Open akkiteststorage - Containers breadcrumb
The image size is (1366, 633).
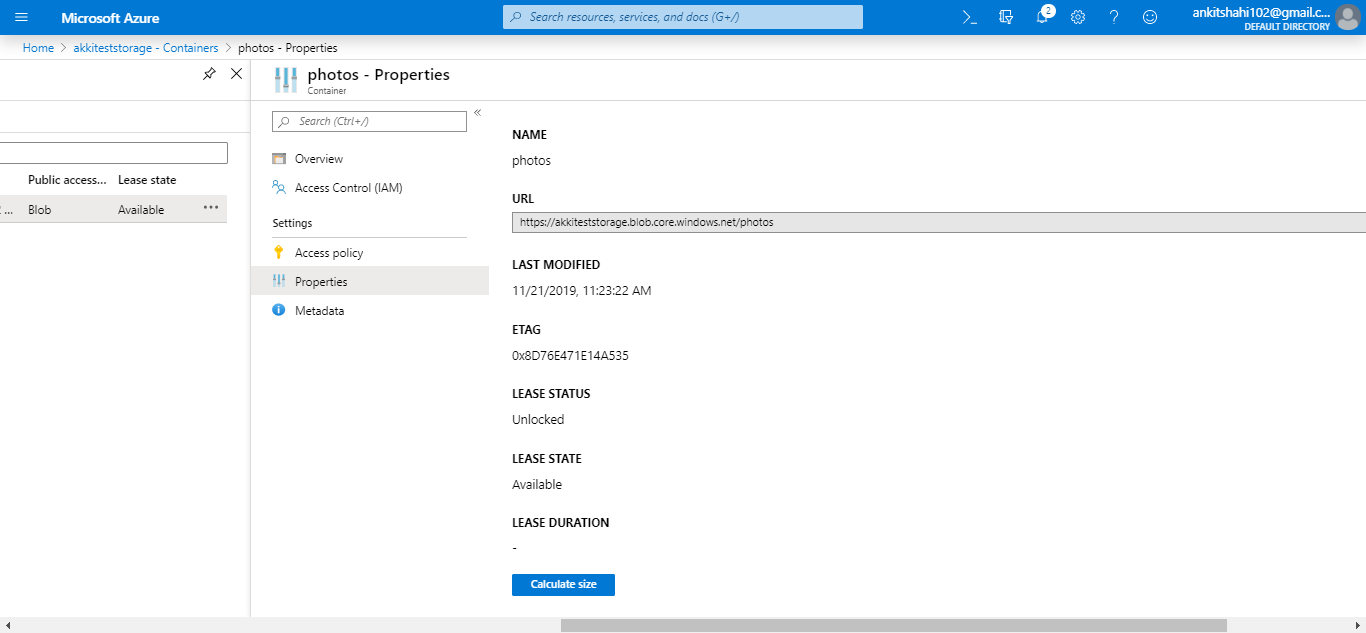(146, 48)
